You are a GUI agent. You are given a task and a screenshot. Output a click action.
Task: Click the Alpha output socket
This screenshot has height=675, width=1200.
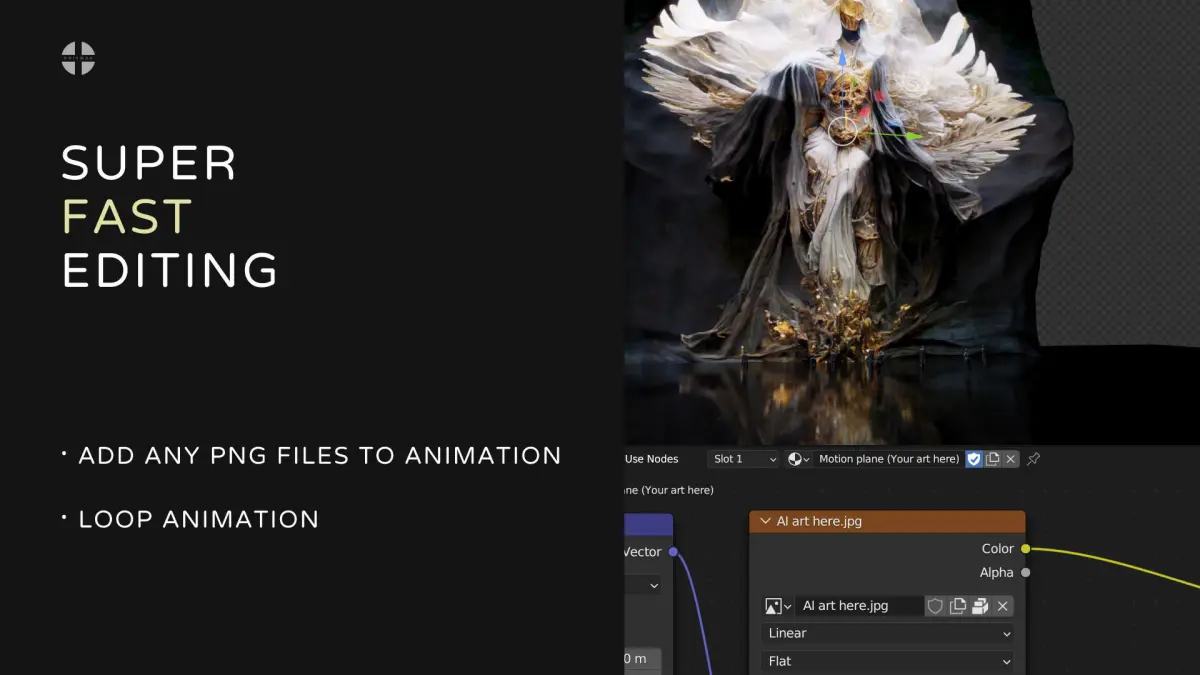(1026, 572)
